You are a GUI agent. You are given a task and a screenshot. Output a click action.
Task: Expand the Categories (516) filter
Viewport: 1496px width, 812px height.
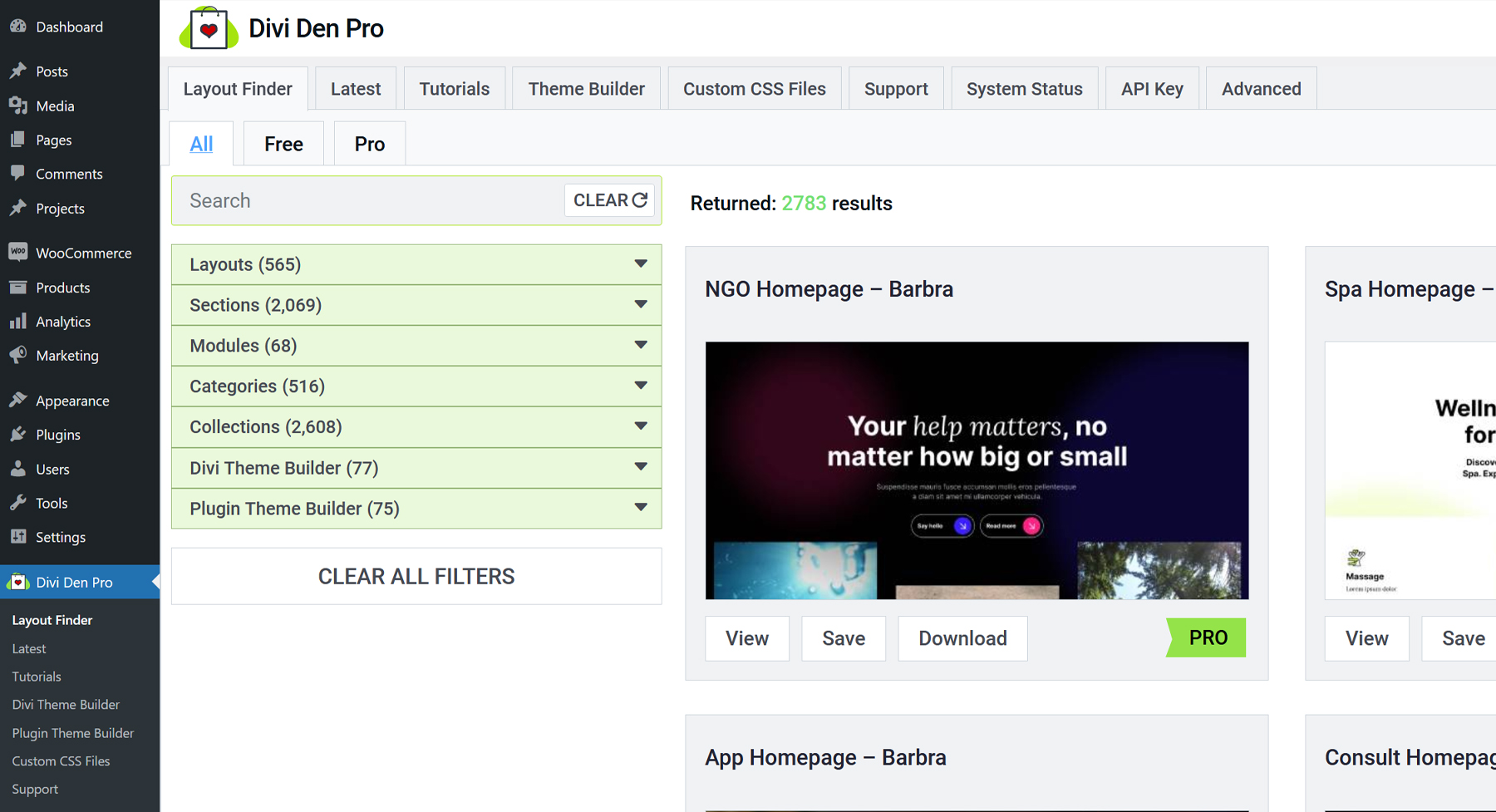pos(416,386)
